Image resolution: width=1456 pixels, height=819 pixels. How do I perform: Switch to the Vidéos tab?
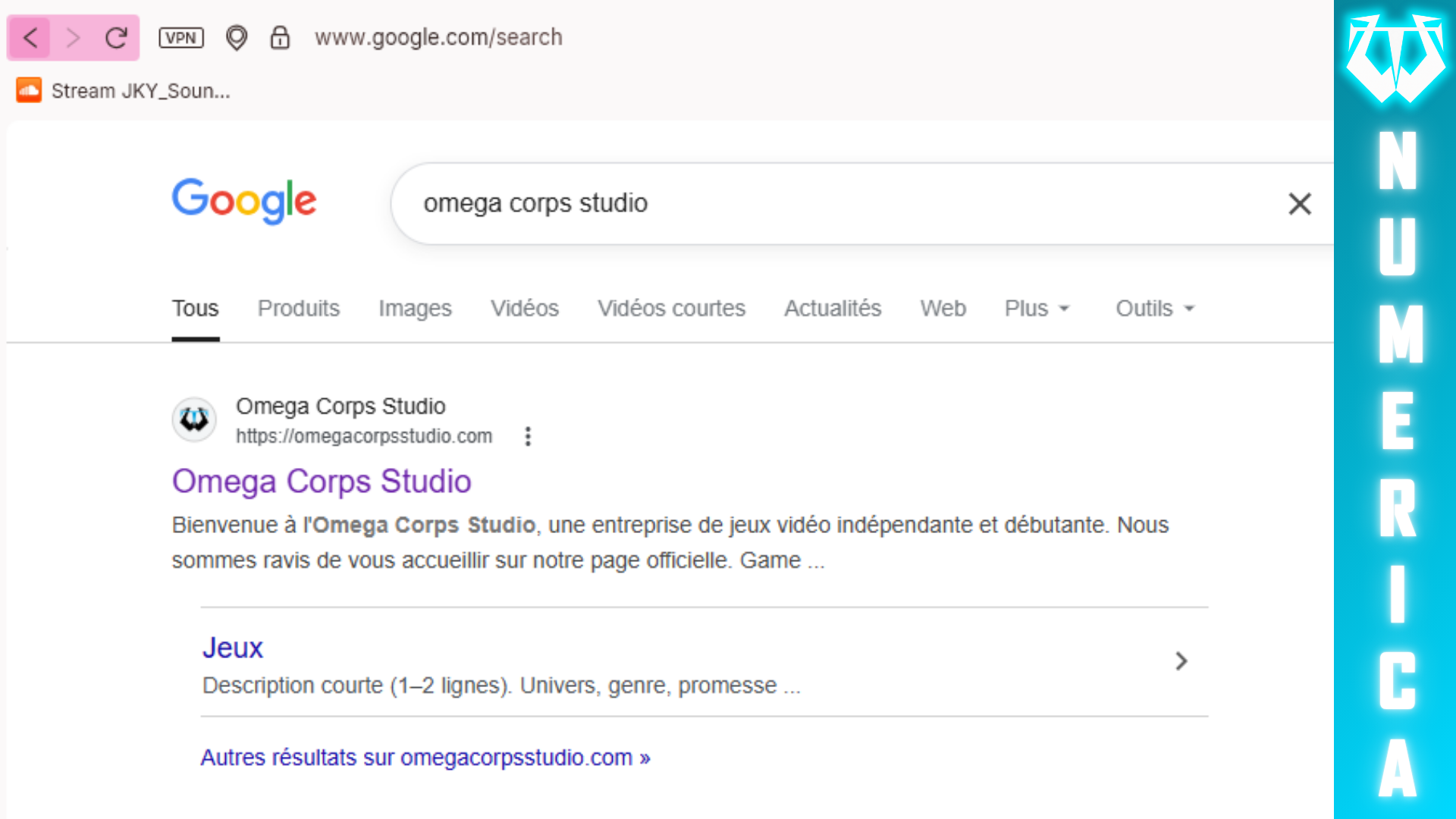(x=525, y=309)
